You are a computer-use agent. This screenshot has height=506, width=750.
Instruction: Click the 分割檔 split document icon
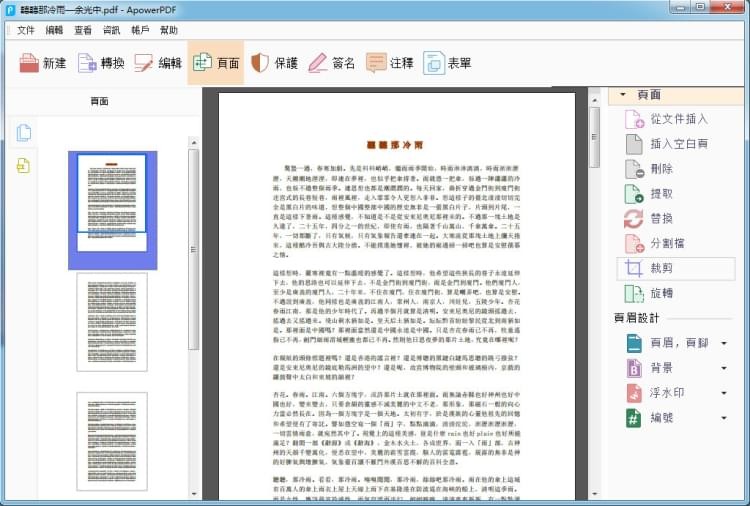click(x=634, y=243)
